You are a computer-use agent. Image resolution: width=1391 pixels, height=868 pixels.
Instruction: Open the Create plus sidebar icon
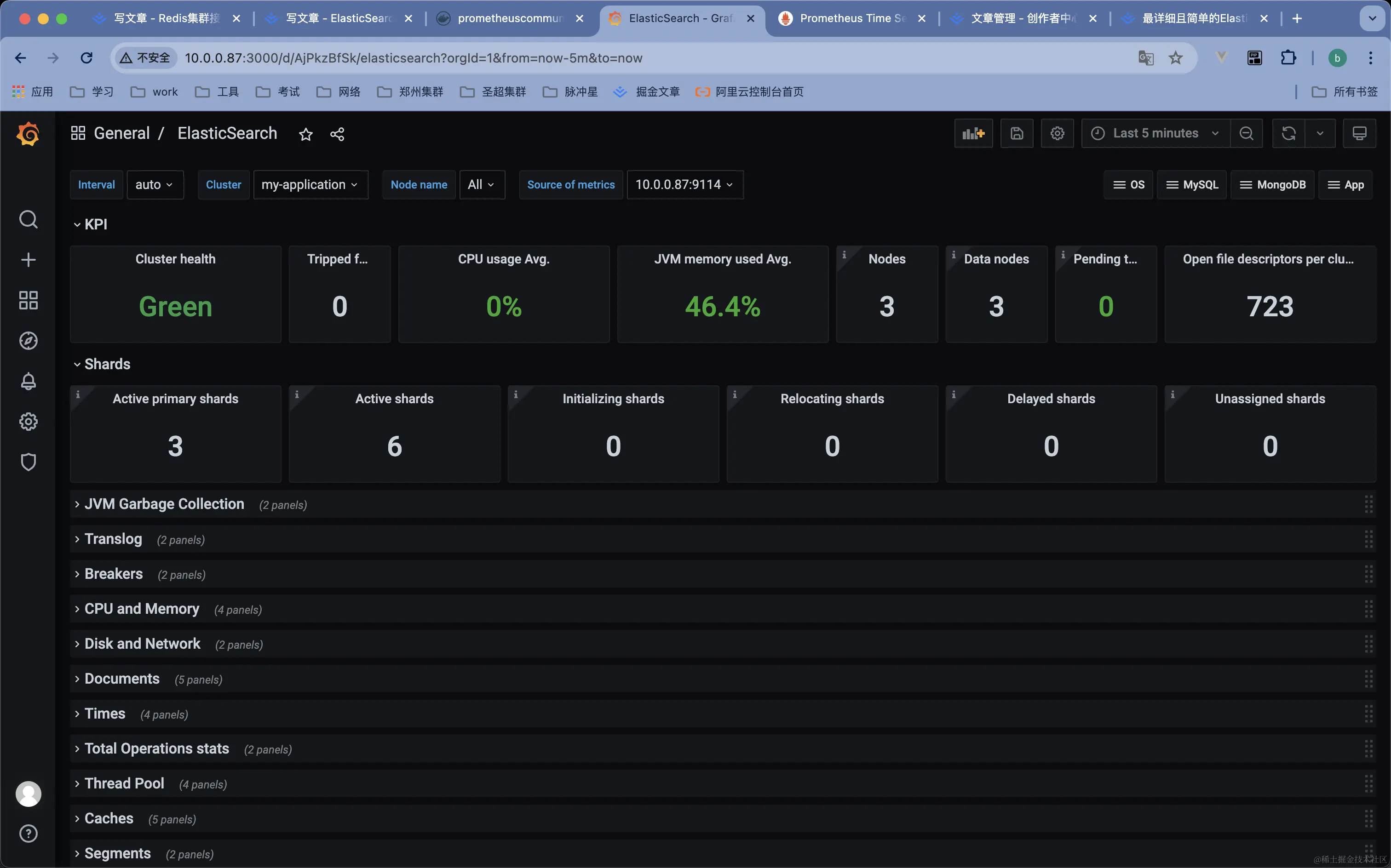(x=28, y=259)
